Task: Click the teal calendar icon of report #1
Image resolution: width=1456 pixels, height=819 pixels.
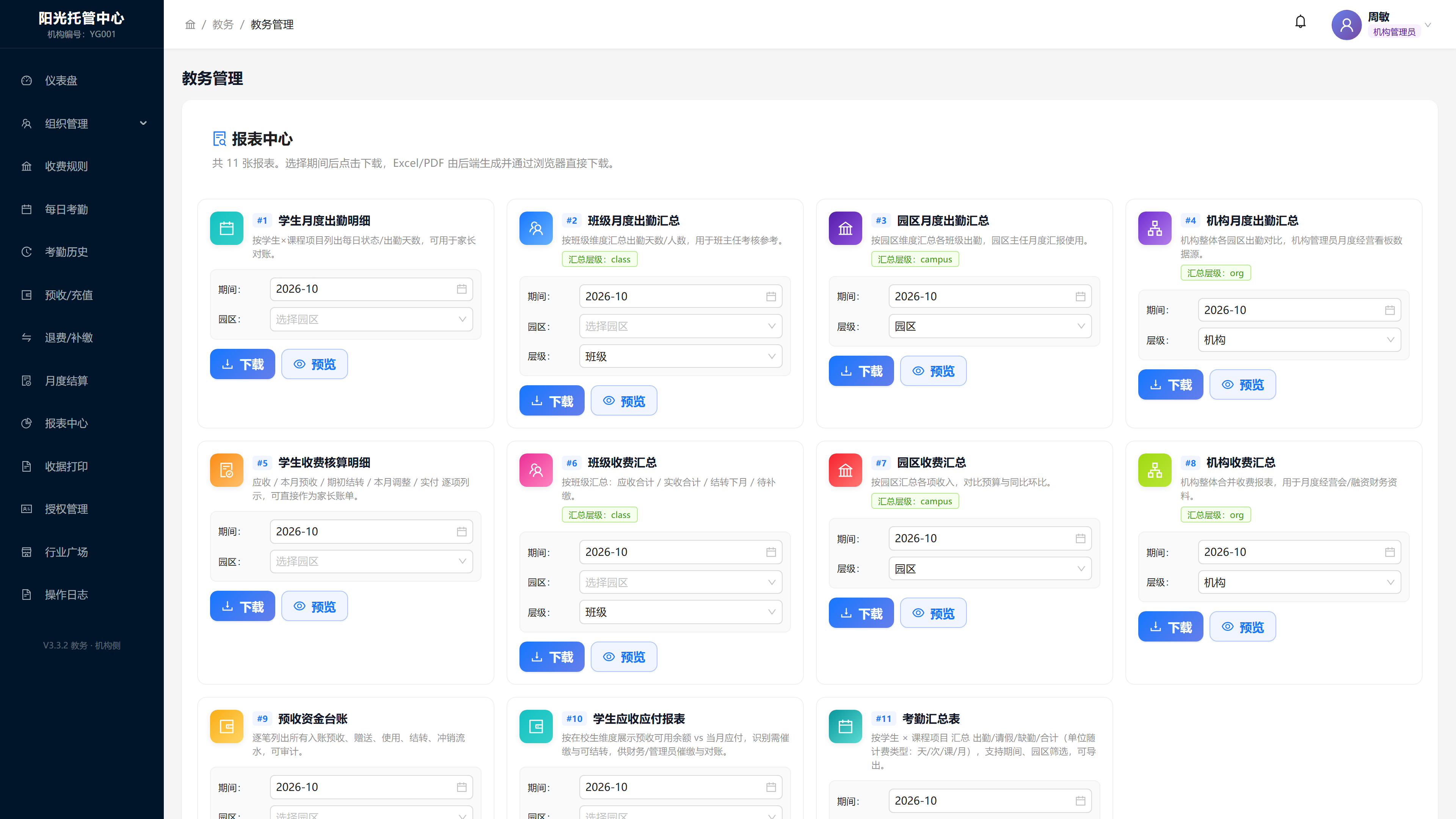Action: tap(227, 228)
